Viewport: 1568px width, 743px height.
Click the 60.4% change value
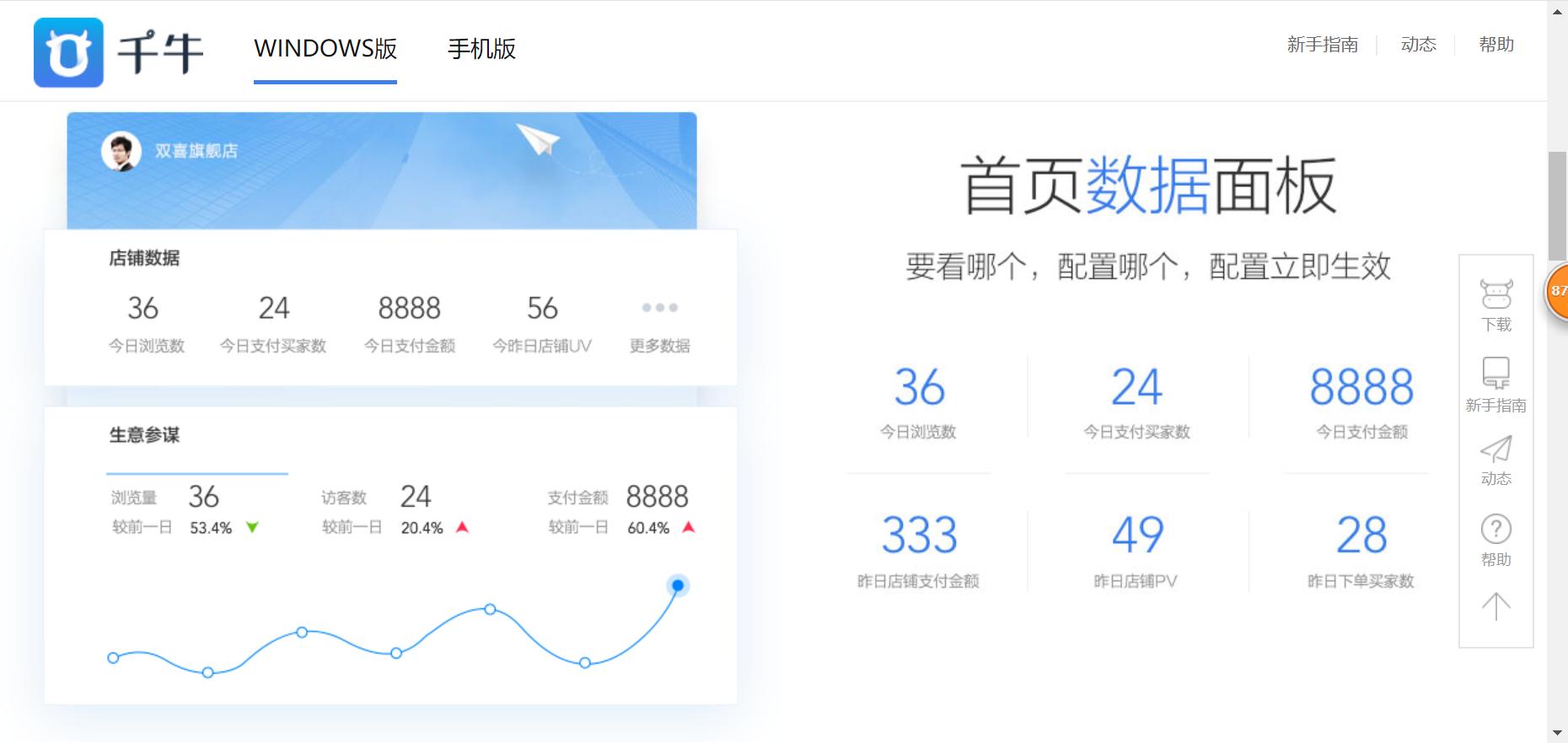point(648,528)
